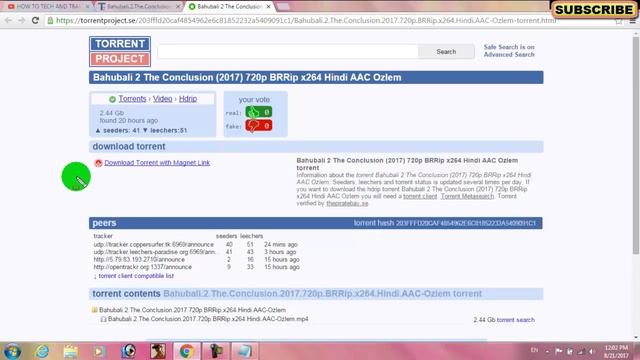Click the 5.79.83.193 tracker row
The width and height of the screenshot is (640, 360).
196,260
